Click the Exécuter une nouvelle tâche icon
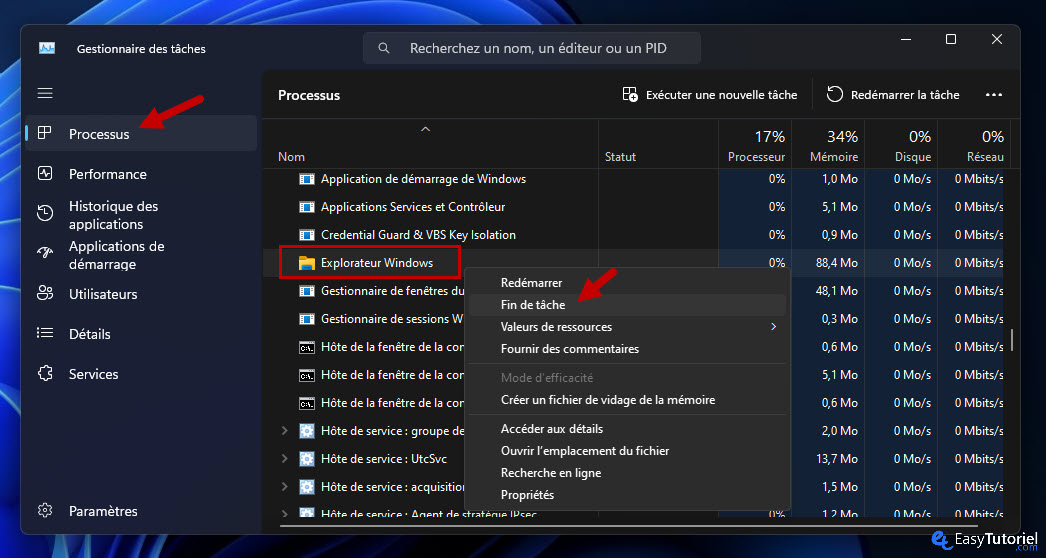The height and width of the screenshot is (558, 1046). (x=630, y=94)
